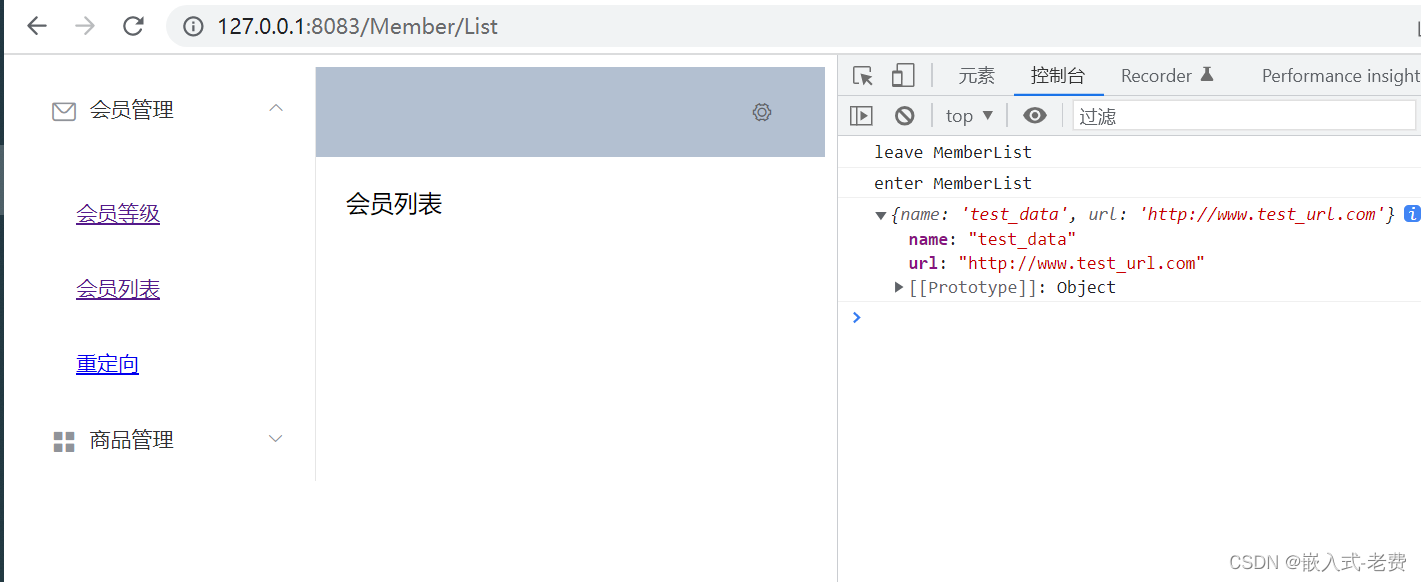Click the settings gear in the page header
The height and width of the screenshot is (582, 1421).
click(x=761, y=112)
